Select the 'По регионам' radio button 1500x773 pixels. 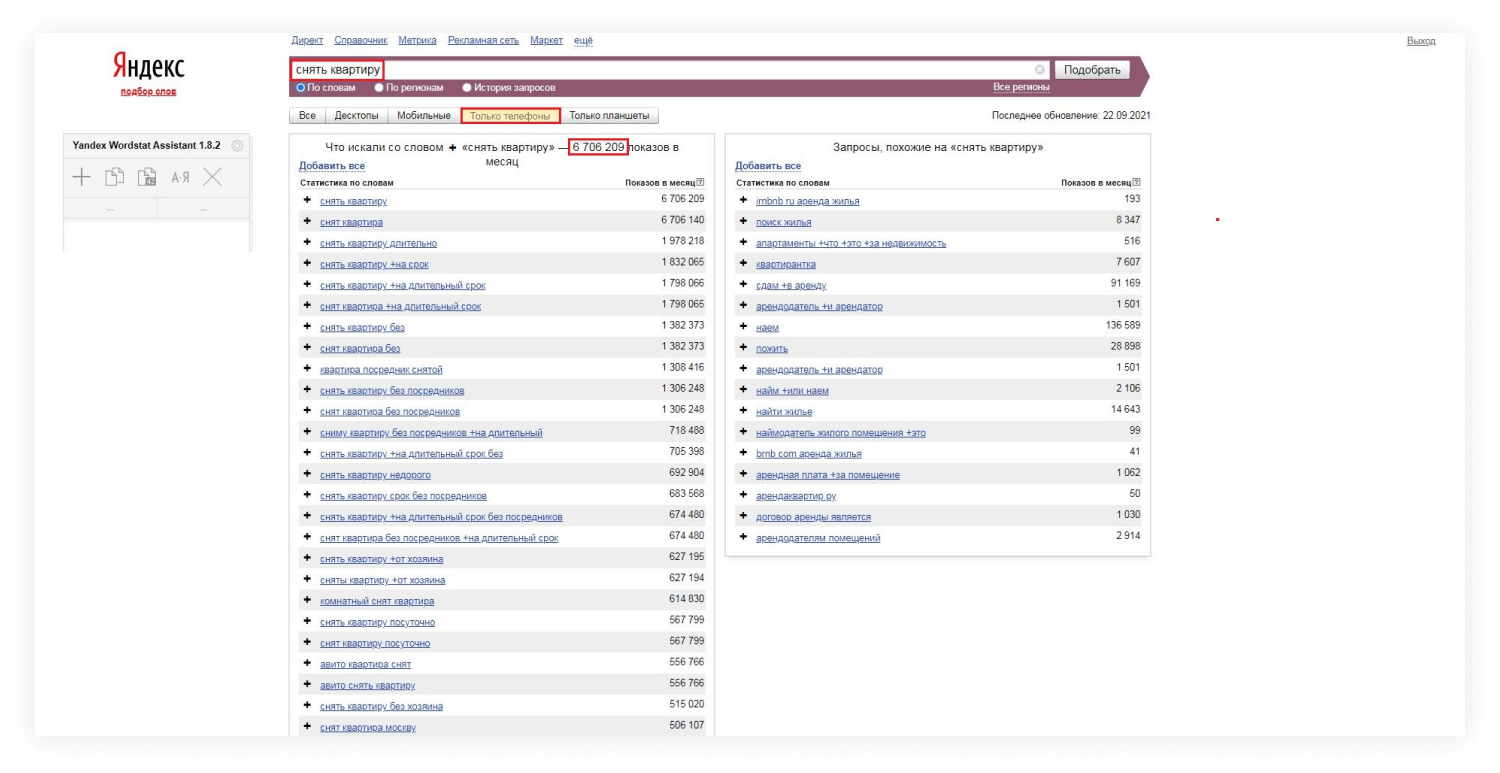coord(379,88)
